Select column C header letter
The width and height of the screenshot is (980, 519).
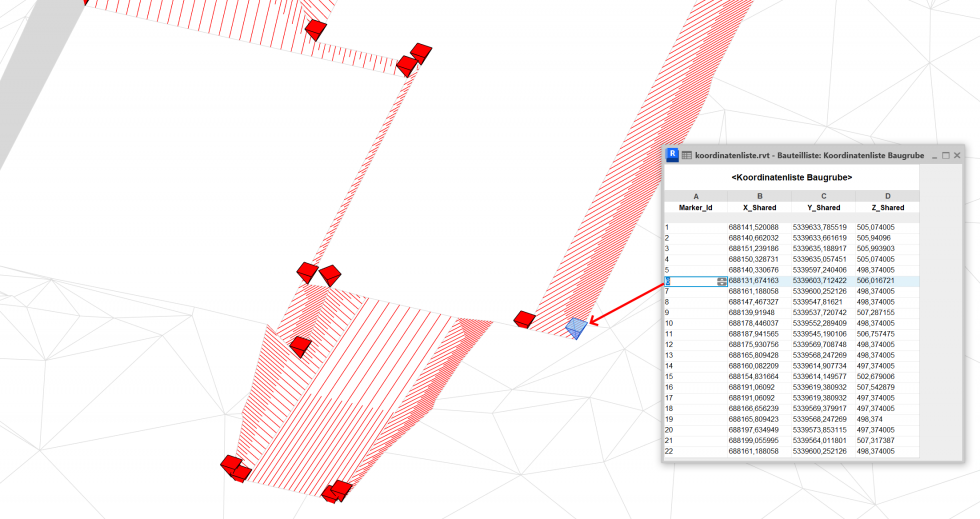click(823, 196)
